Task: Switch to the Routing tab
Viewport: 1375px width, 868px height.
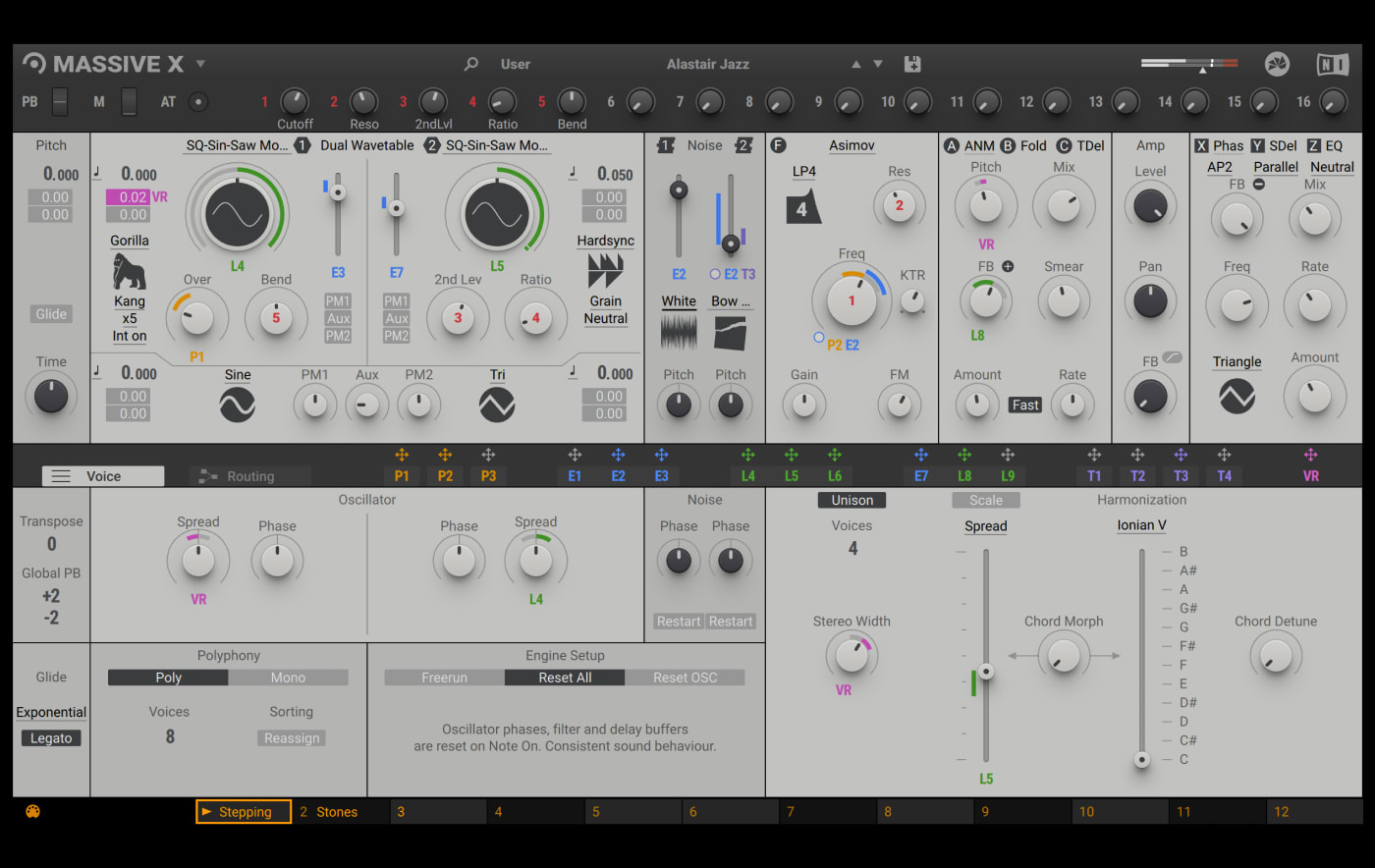Action: [x=250, y=476]
